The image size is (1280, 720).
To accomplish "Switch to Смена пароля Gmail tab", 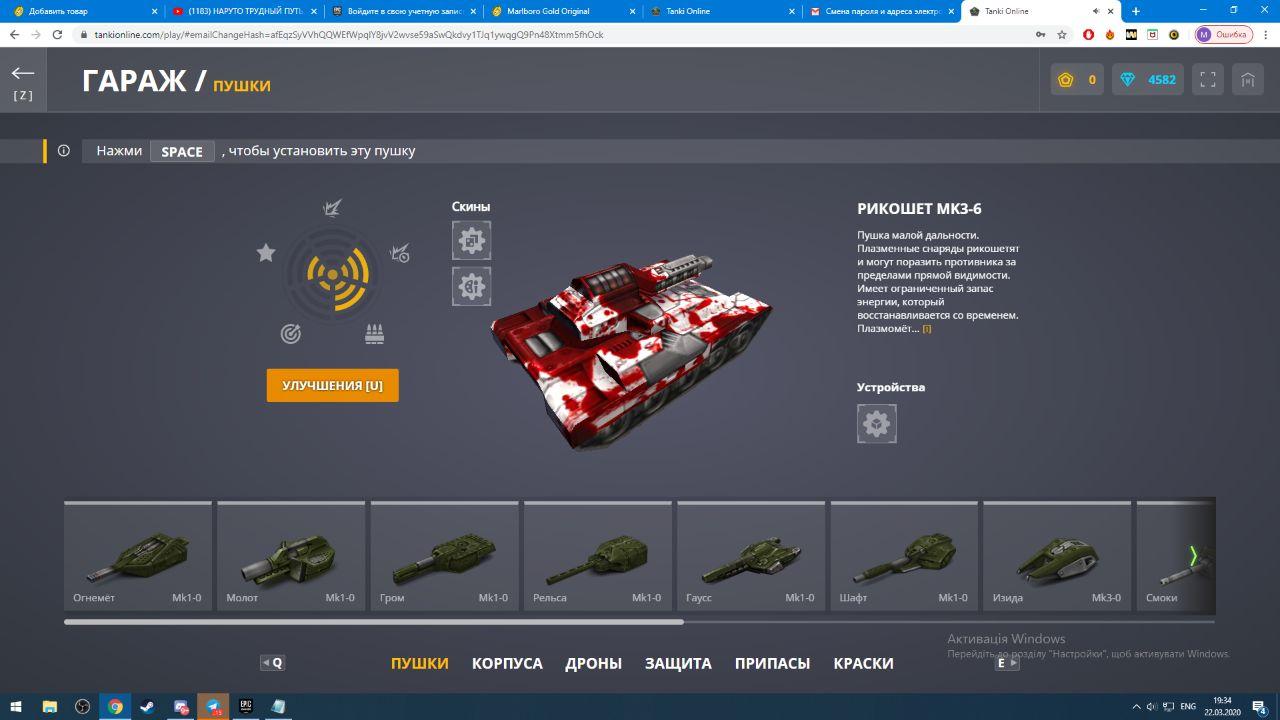I will point(883,11).
